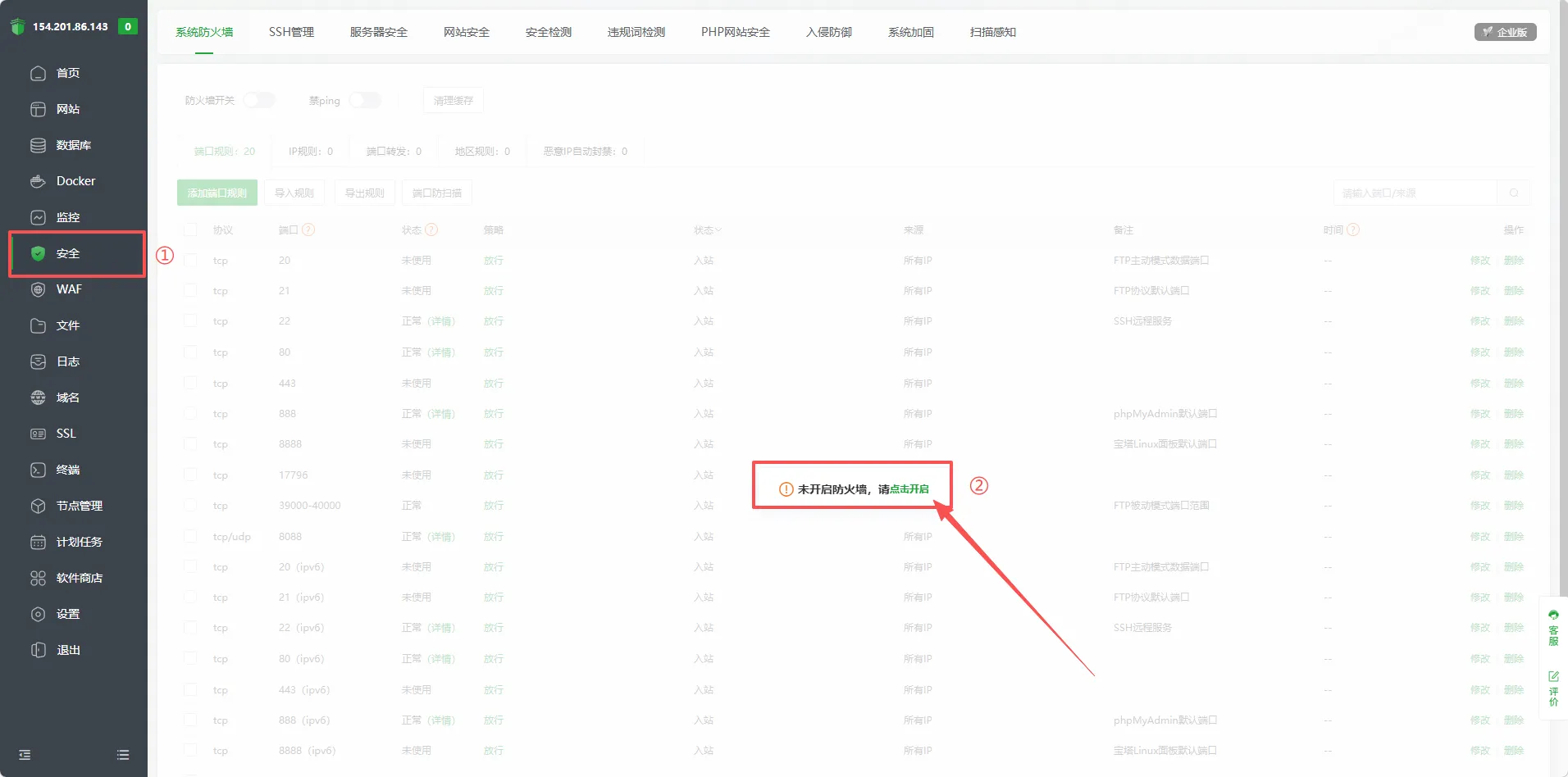Check the select-all checkbox in table header
Image resolution: width=1568 pixels, height=777 pixels.
pyautogui.click(x=190, y=230)
